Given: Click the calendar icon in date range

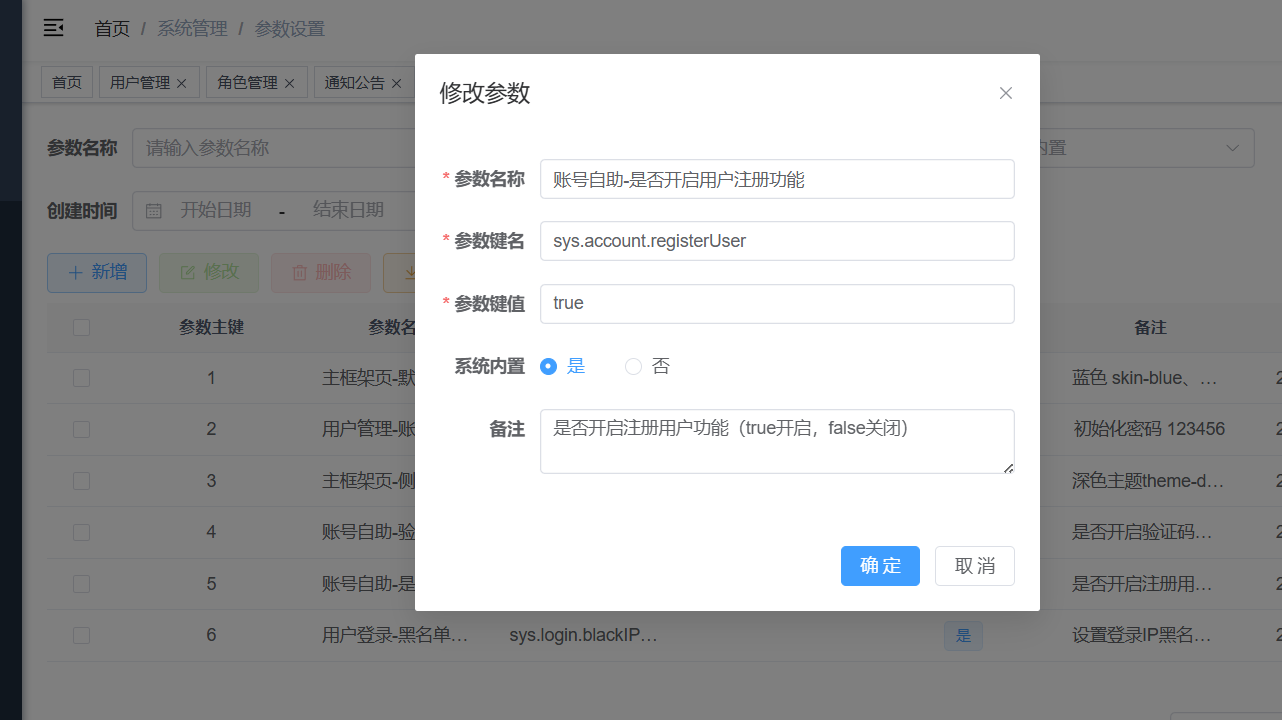Looking at the screenshot, I should point(154,211).
